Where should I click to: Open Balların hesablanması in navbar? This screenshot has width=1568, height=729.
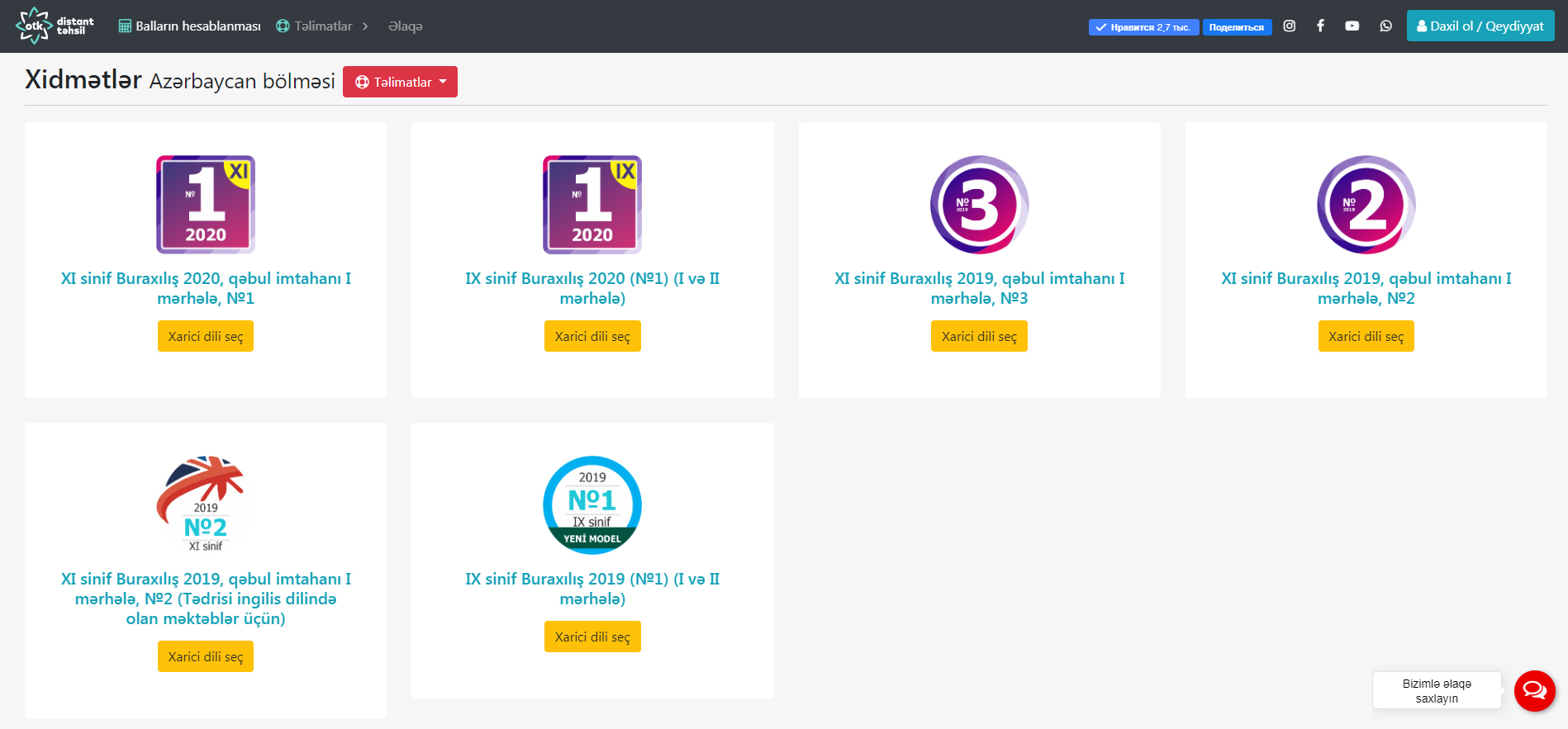(190, 26)
